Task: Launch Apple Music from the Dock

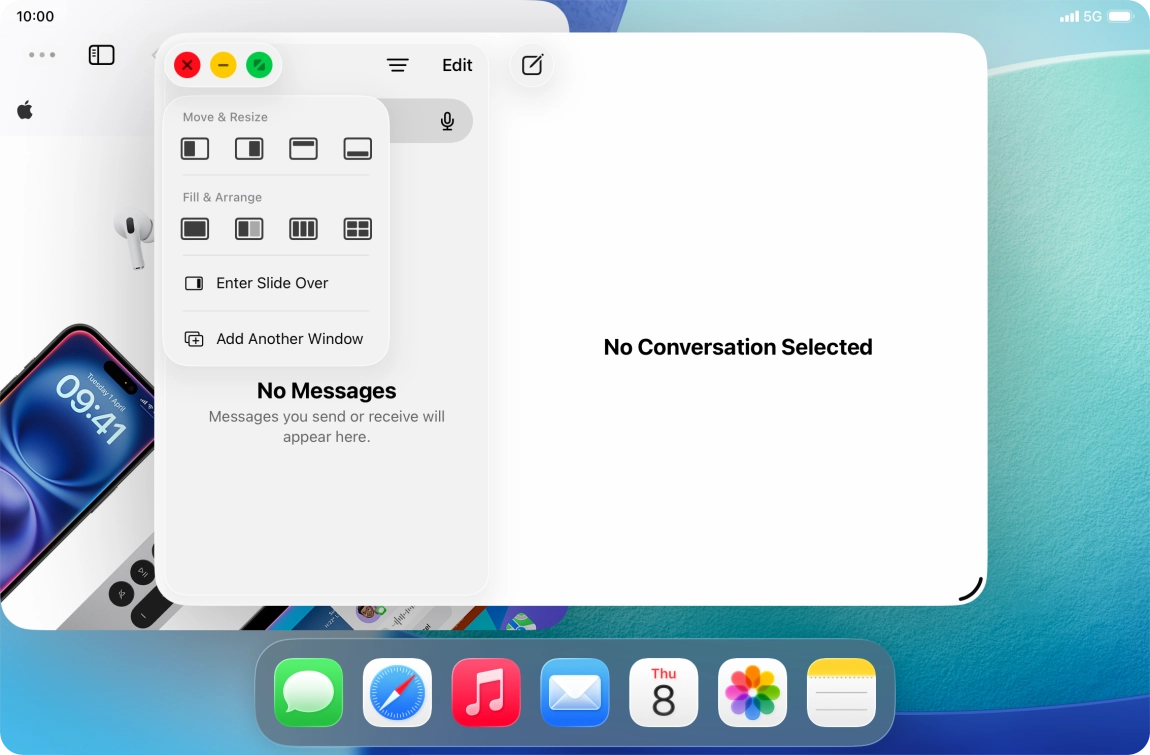Action: [x=485, y=692]
